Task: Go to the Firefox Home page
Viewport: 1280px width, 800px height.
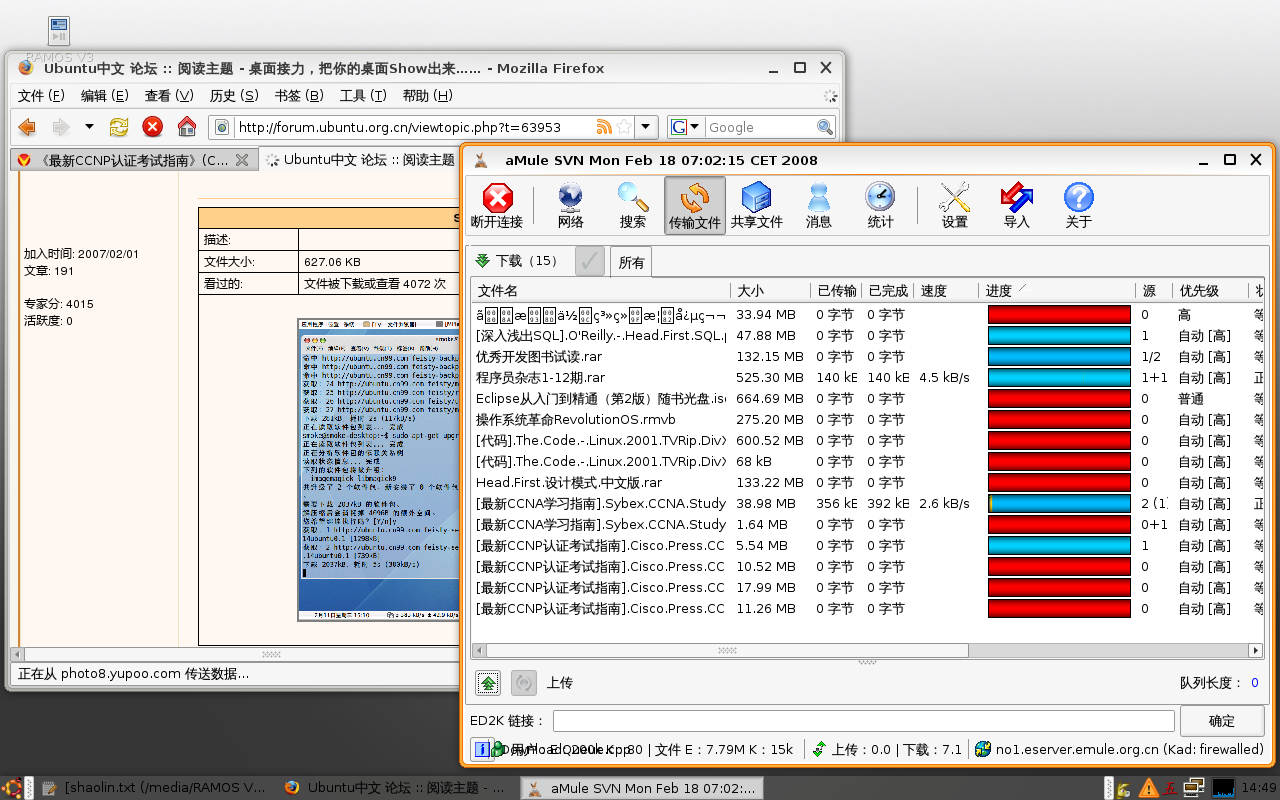Action: click(x=186, y=127)
